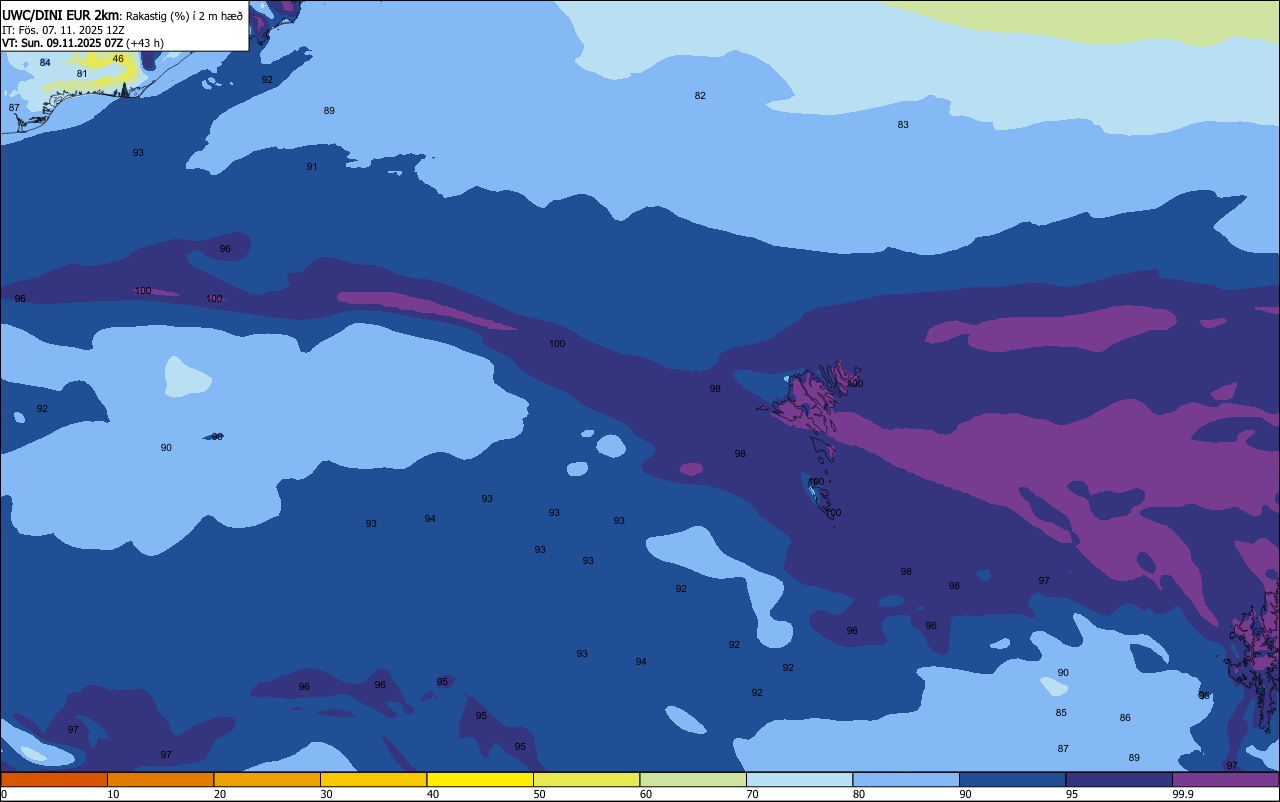Click the 0–10 dark orange legend segment
Screen dimensions: 1280x802
[54, 779]
